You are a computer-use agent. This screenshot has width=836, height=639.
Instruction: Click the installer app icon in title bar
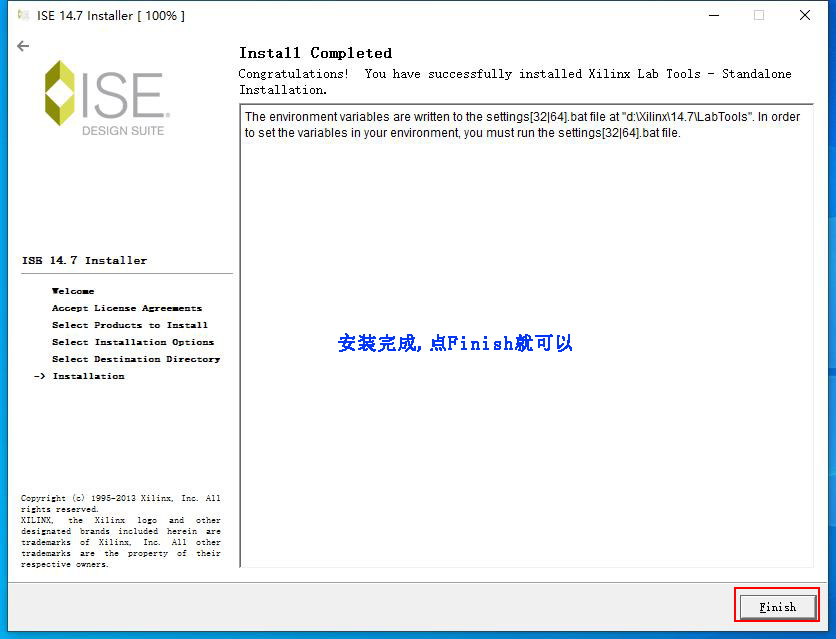click(23, 15)
